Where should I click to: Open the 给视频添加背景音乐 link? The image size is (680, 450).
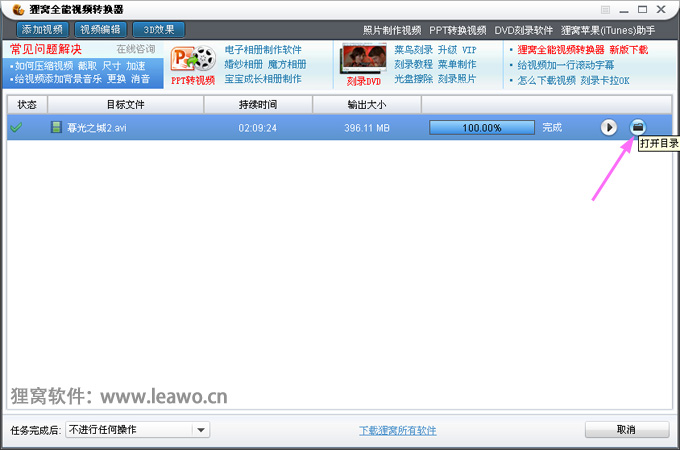[x=58, y=79]
